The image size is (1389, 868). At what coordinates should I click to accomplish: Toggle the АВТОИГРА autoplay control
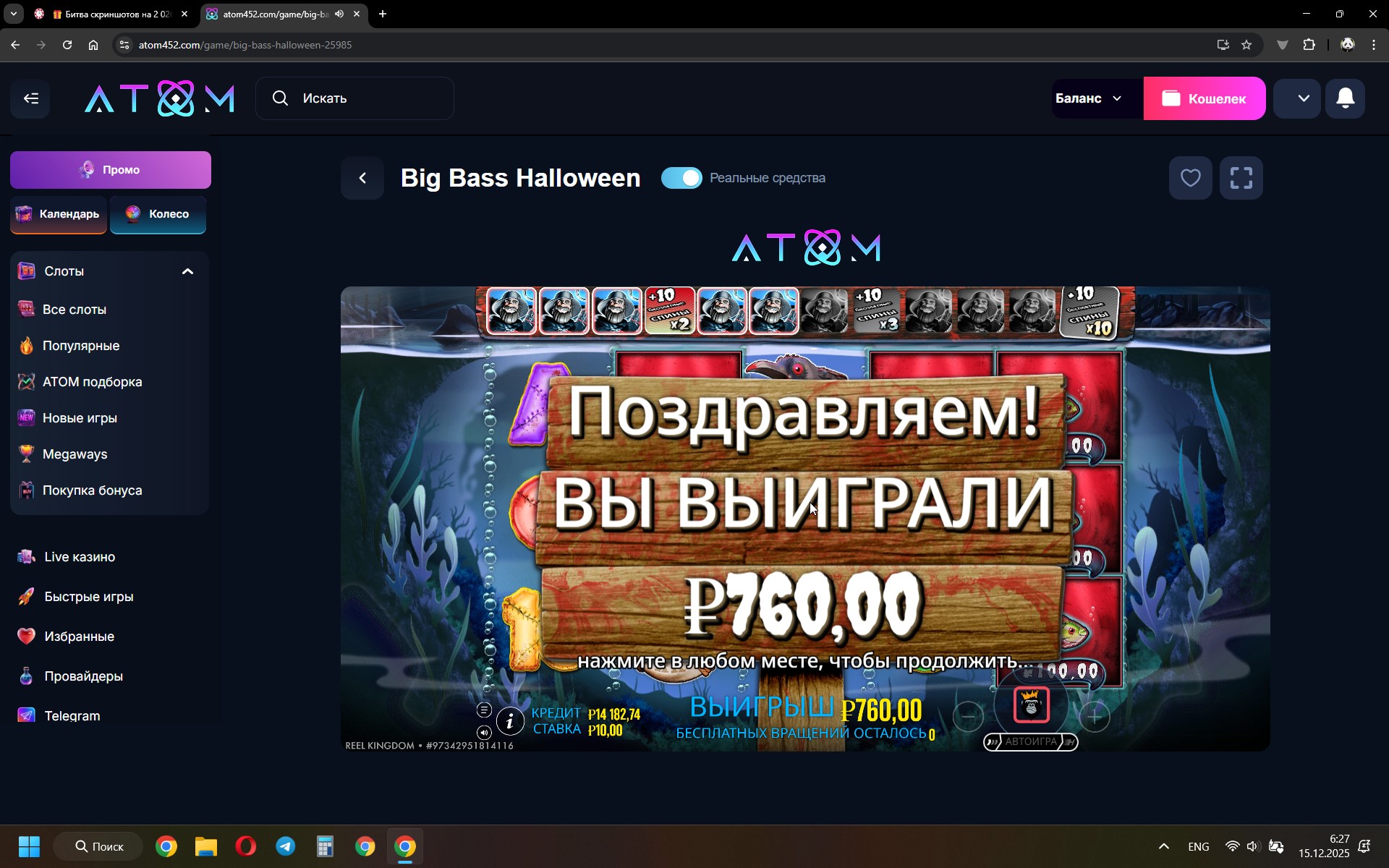pyautogui.click(x=1030, y=742)
